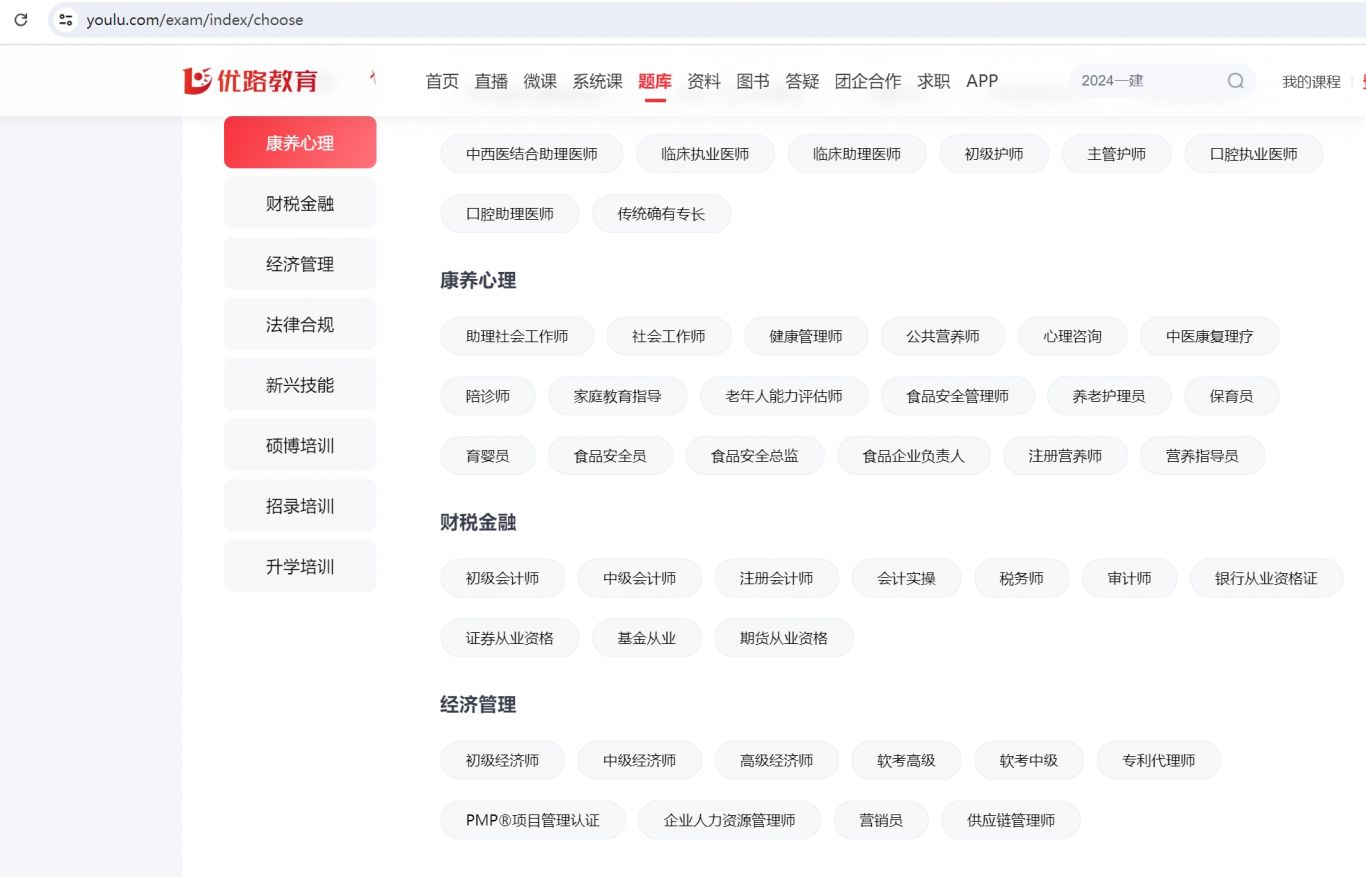Screen dimensions: 1366x877
Task: Choose 临床执业医师 exam
Action: (705, 154)
